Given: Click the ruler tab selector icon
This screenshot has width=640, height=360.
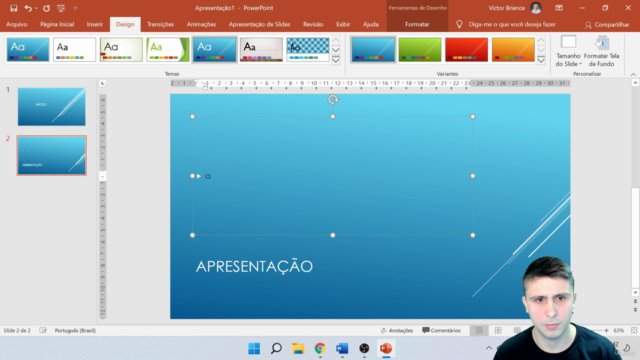Looking at the screenshot, I should pos(102,83).
